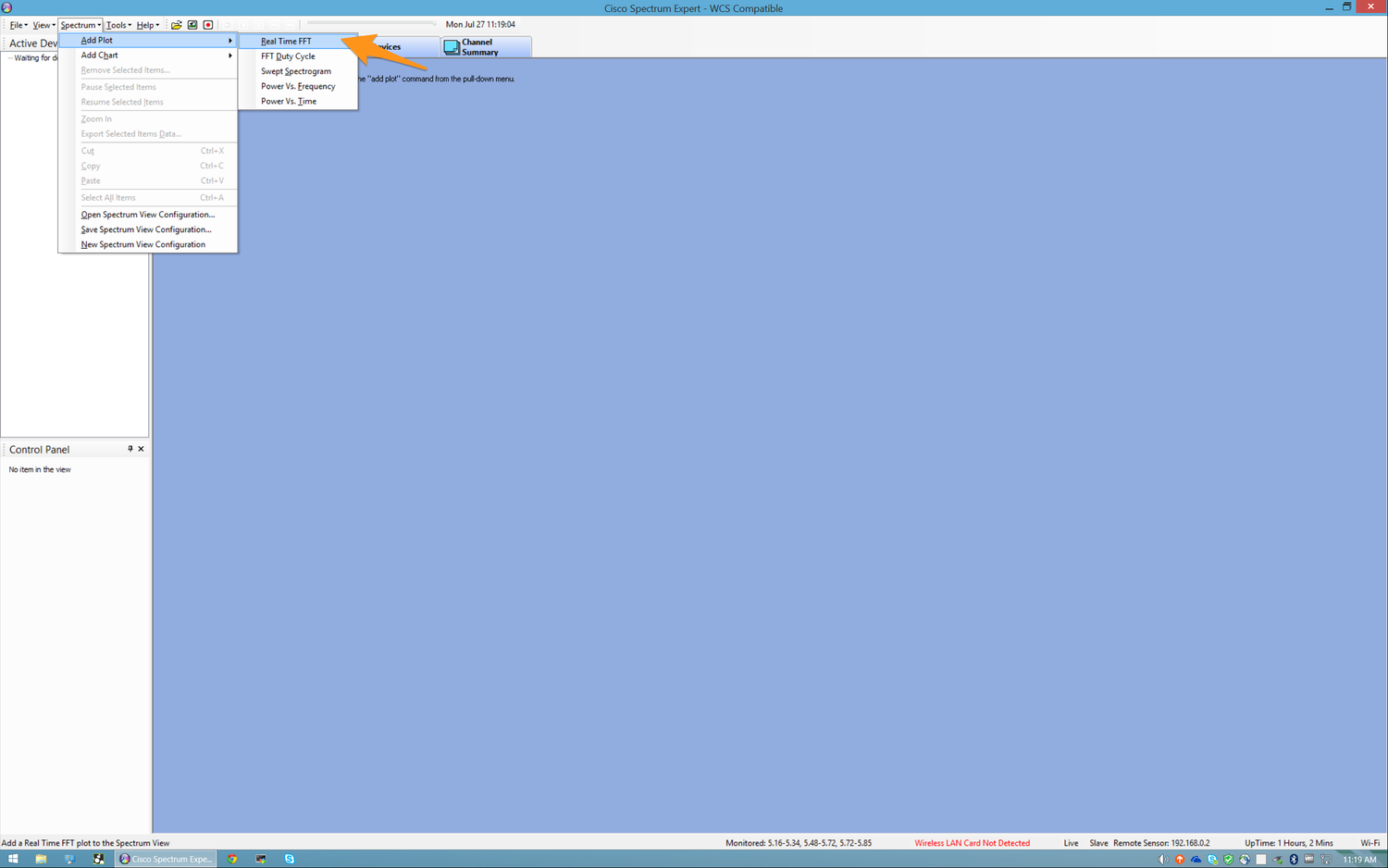Expand the Add Chart submenu arrow
The height and width of the screenshot is (868, 1388).
pyautogui.click(x=230, y=56)
